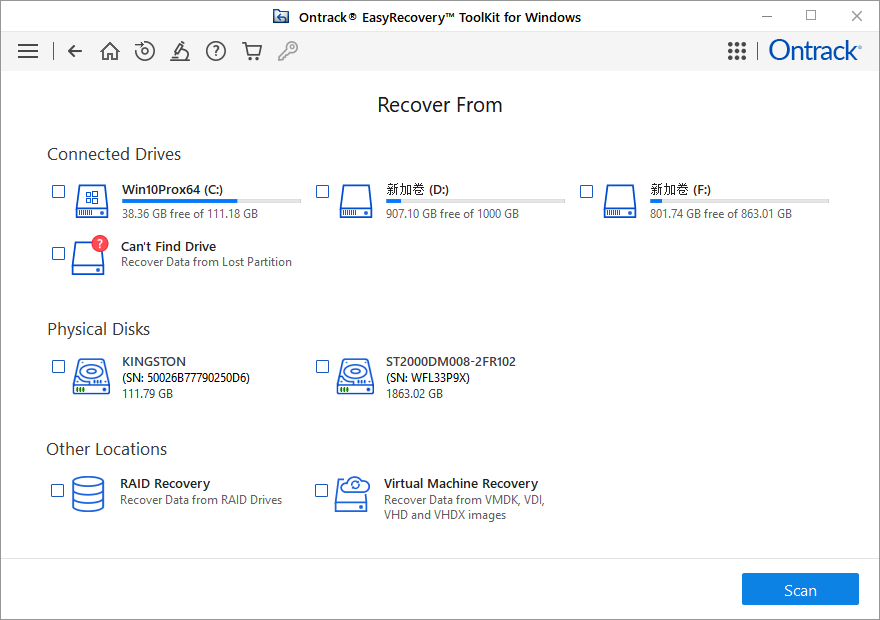Click the shopping cart icon
The height and width of the screenshot is (620, 880).
(x=252, y=51)
